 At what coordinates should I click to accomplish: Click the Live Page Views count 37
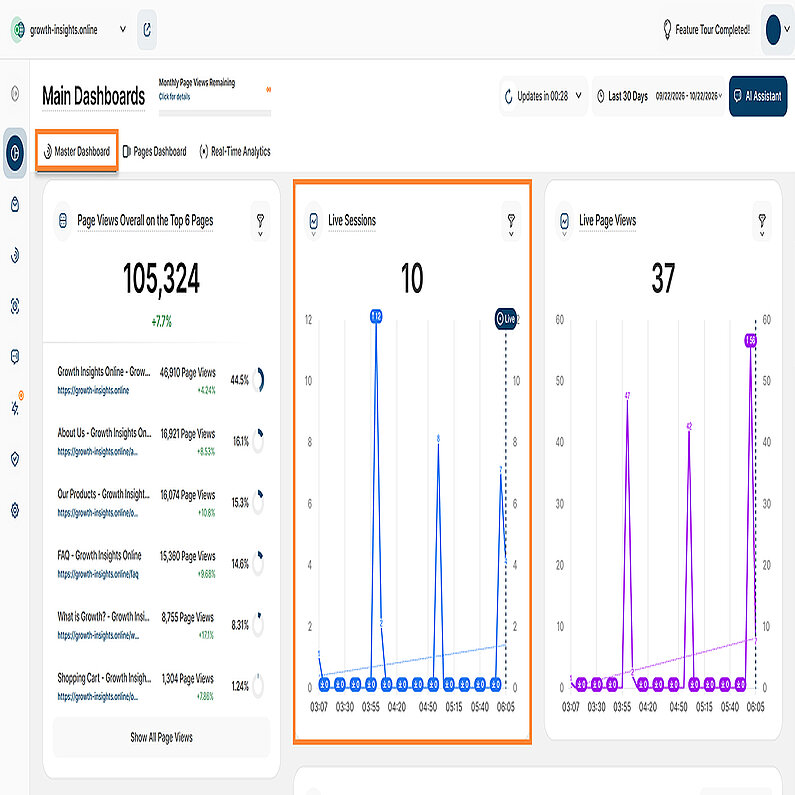663,278
